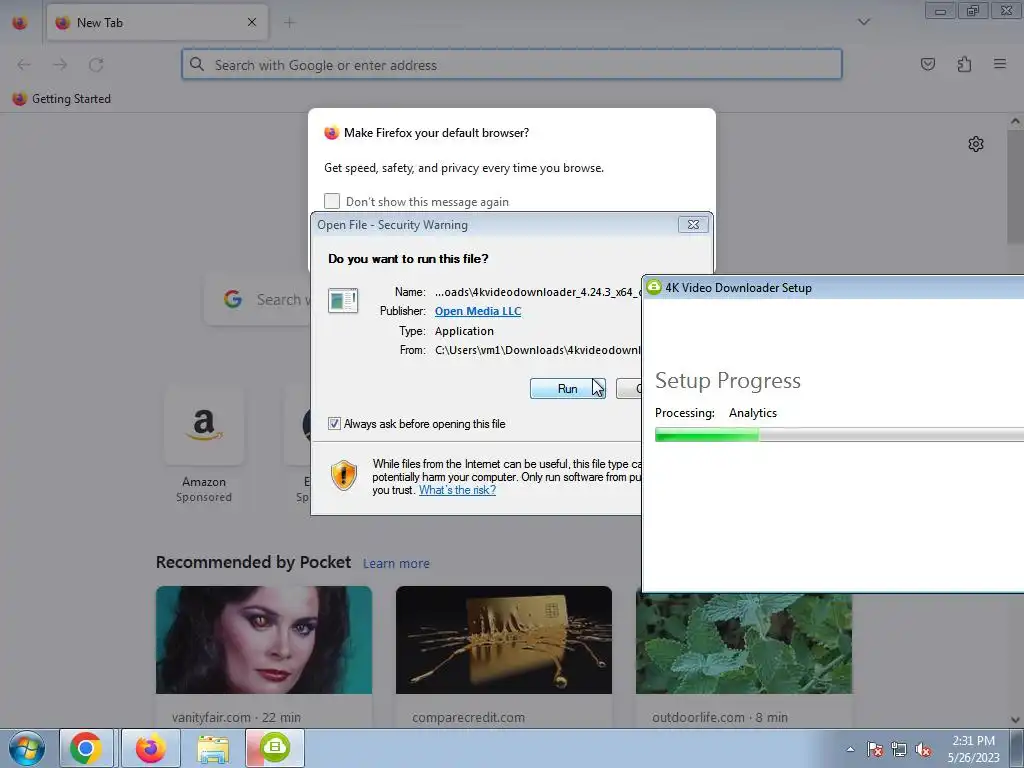Click the What's the risk? link
Screen dimensions: 1024x768
[457, 490]
